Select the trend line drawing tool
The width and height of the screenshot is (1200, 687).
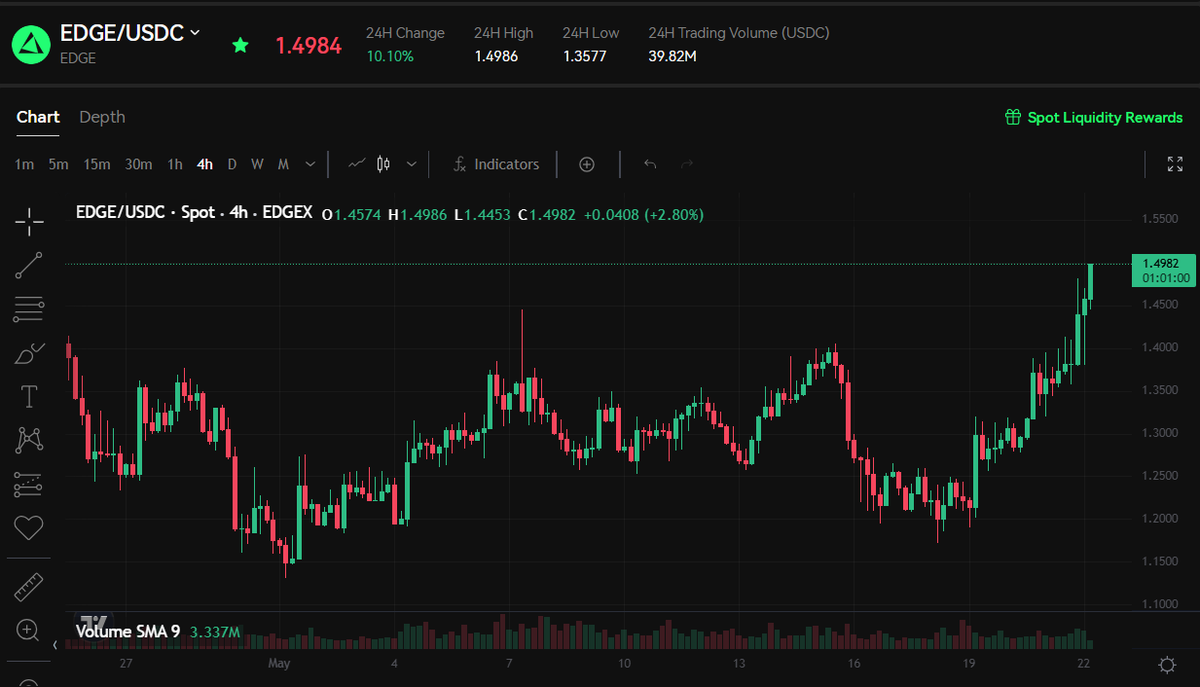29,265
